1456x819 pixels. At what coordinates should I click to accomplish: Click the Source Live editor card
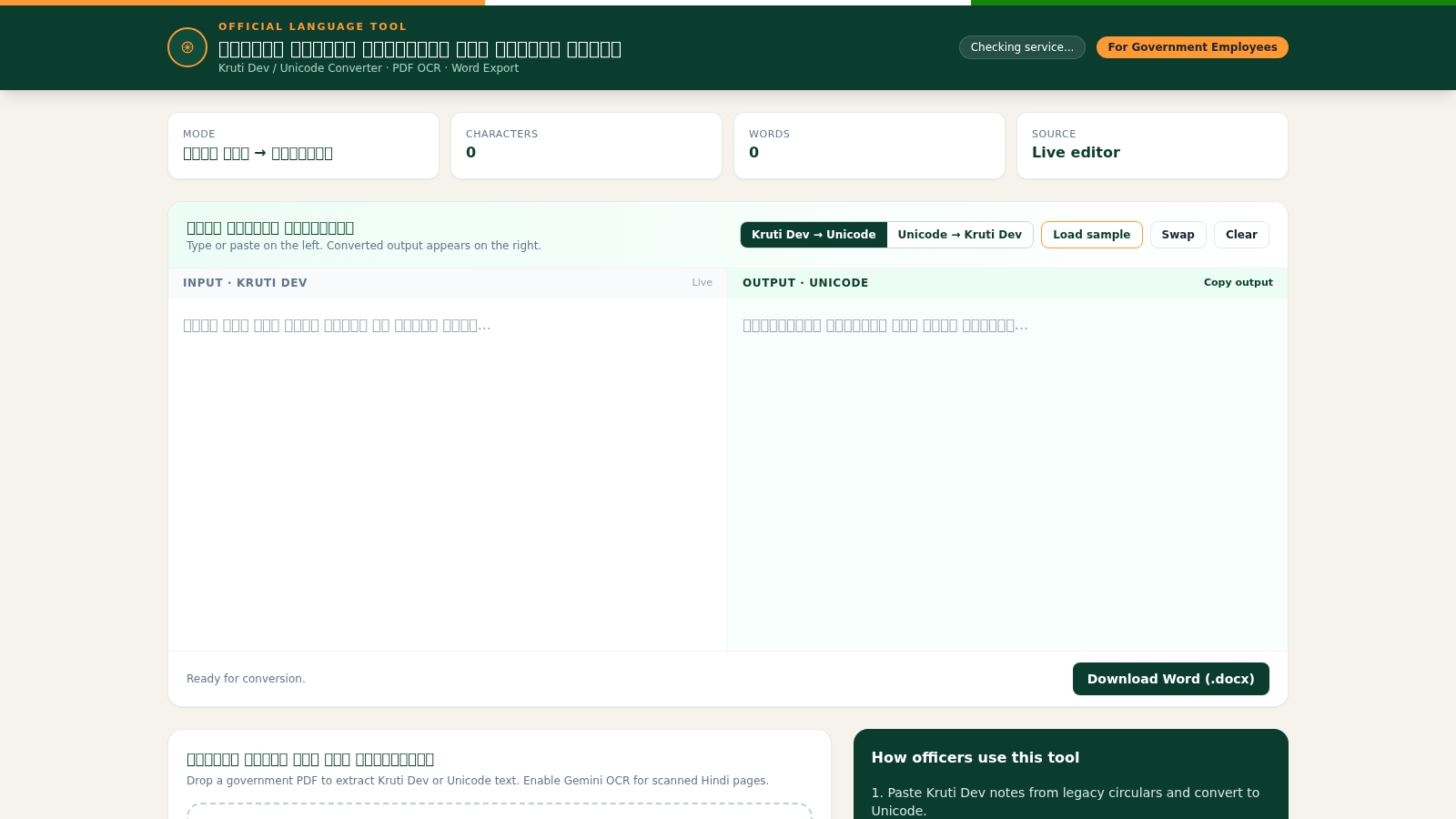(x=1152, y=146)
